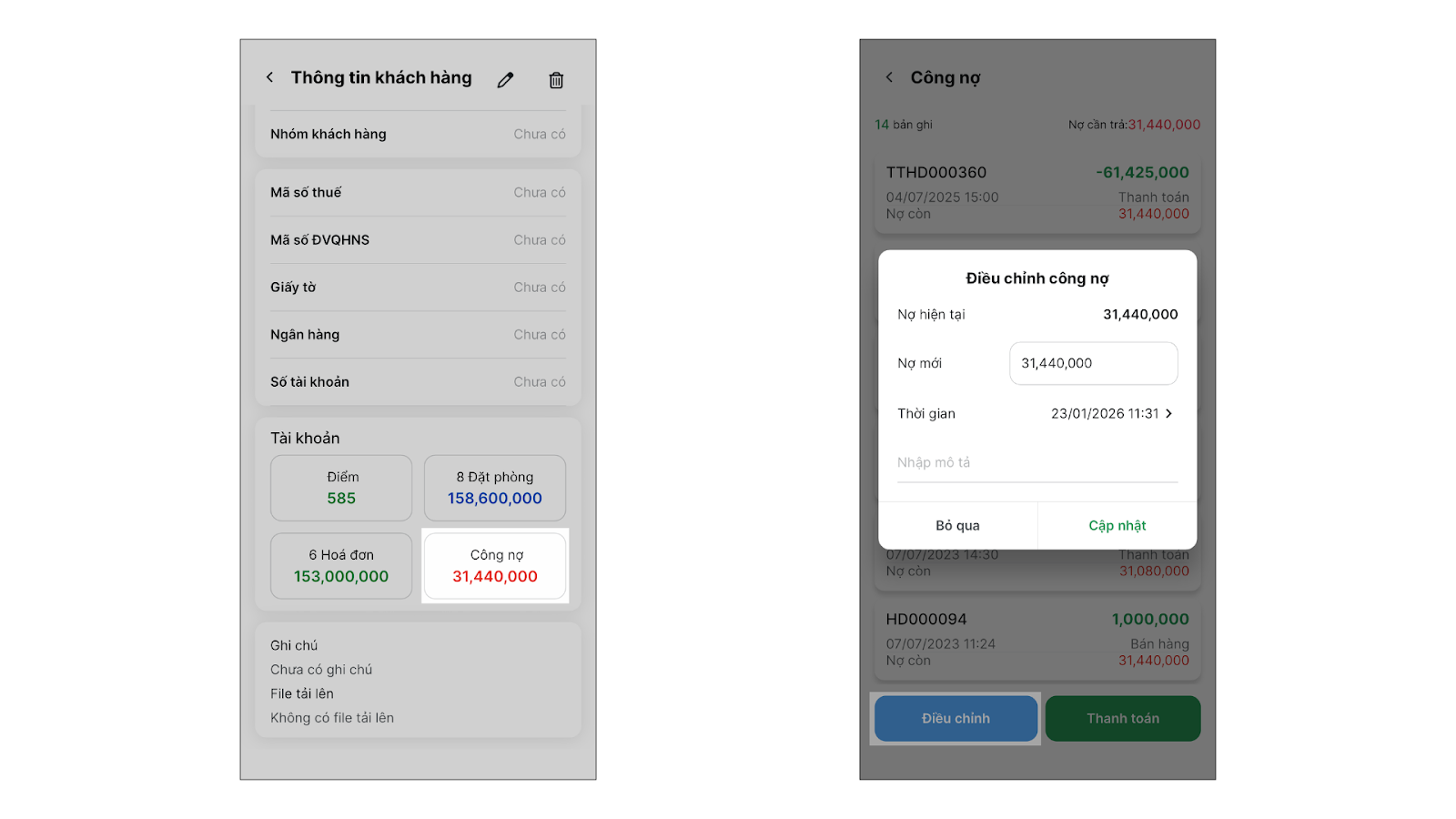This screenshot has width=1456, height=819.
Task: Go back from Công nợ screen
Action: pos(889,77)
